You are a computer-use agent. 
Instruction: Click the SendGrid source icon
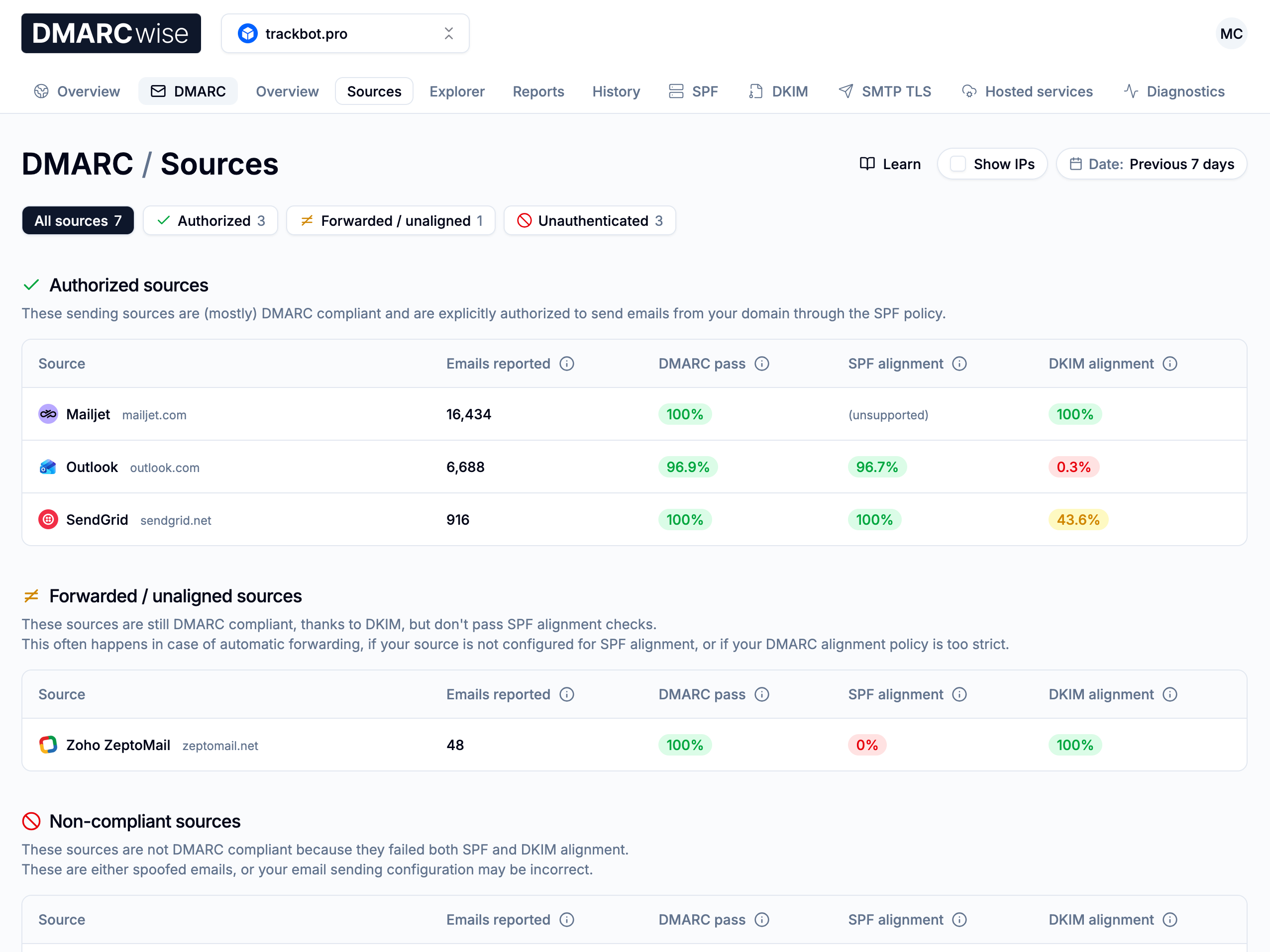point(48,520)
